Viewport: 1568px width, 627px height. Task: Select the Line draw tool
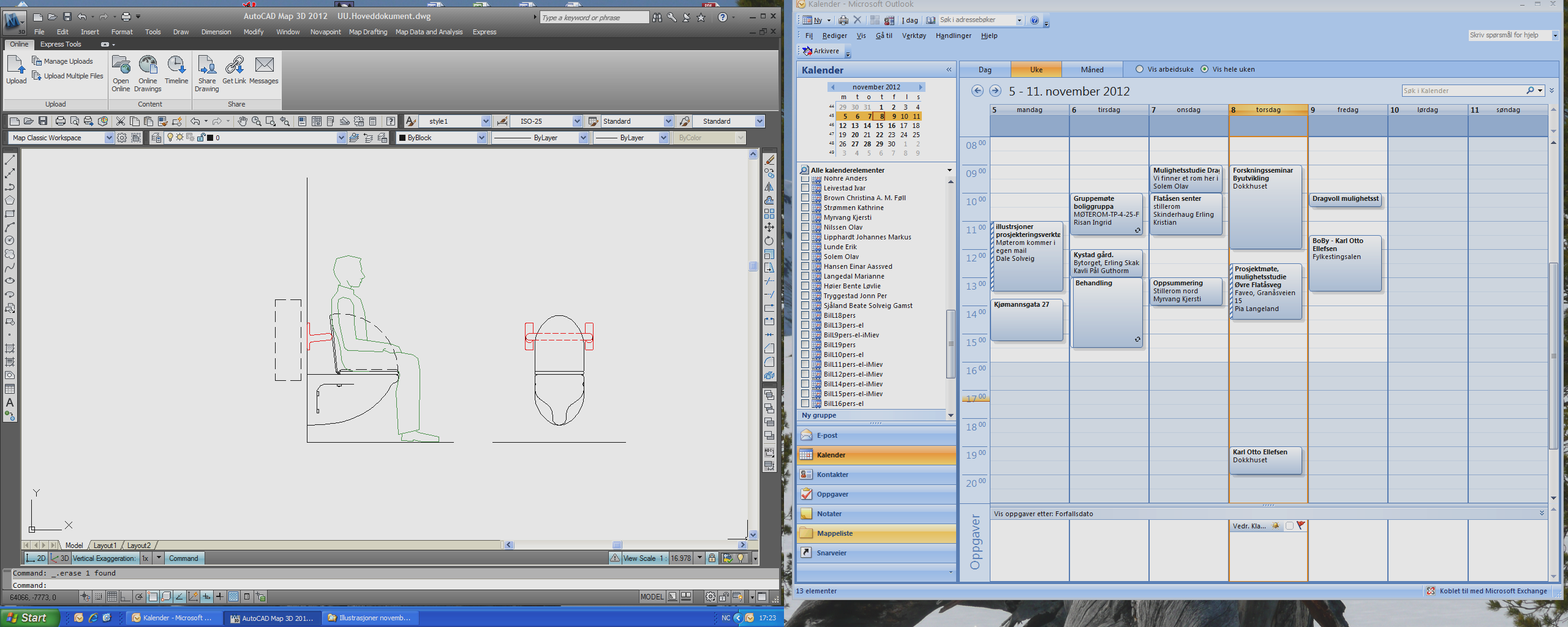(10, 160)
